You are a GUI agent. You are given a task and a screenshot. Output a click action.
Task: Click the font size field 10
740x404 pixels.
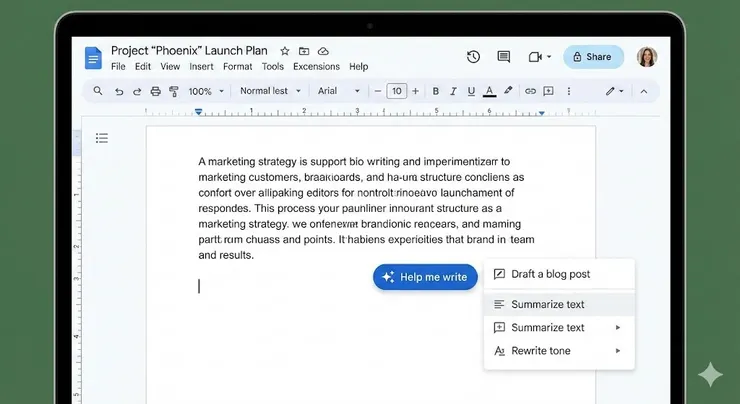tap(396, 91)
